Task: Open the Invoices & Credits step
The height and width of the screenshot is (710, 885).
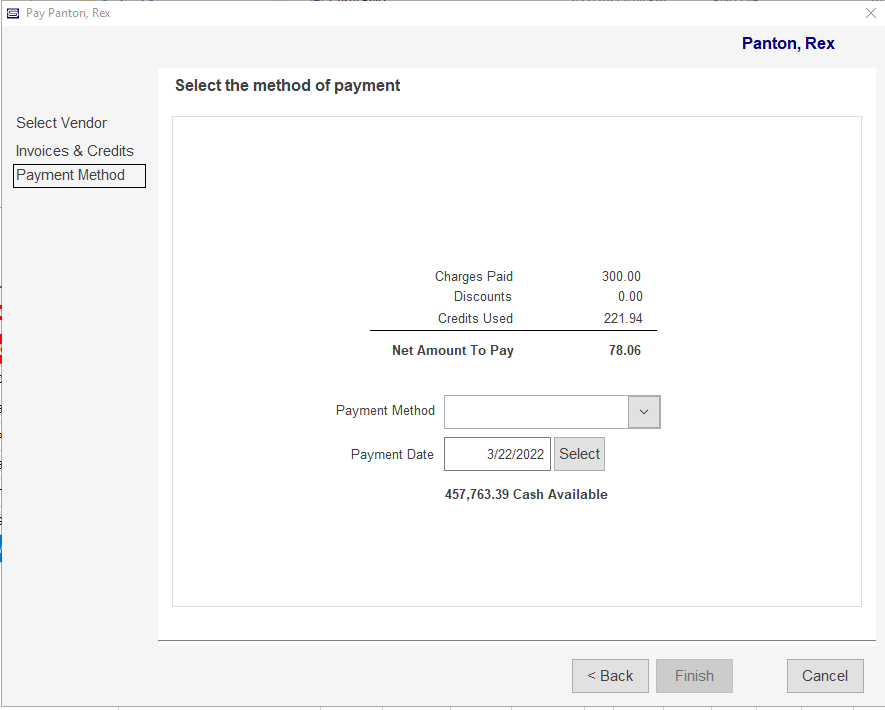Action: tap(75, 151)
